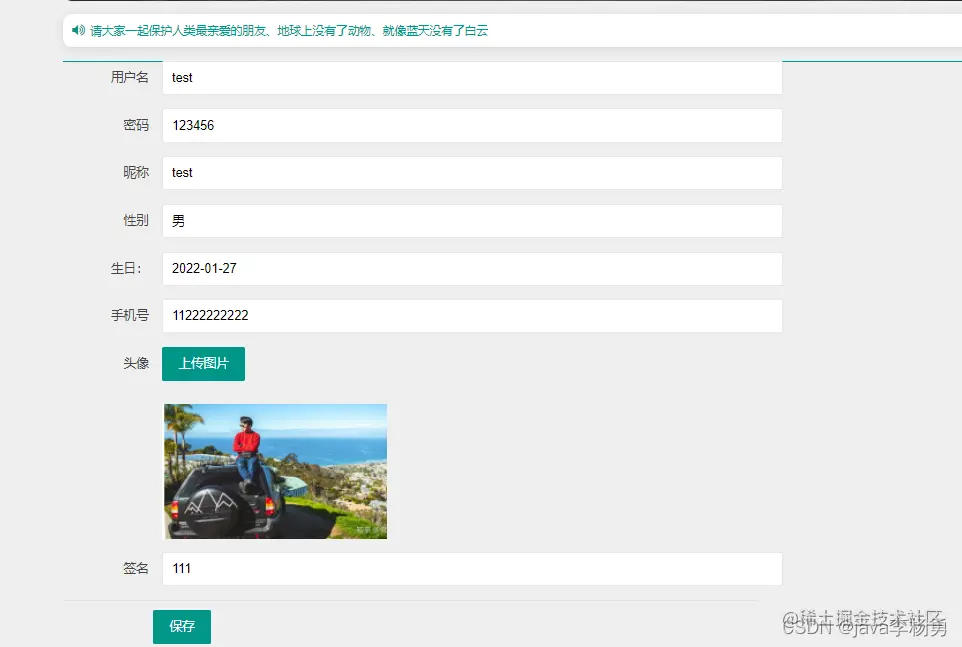Click the 保存 save button
Screen dimensions: 962x647
182,626
